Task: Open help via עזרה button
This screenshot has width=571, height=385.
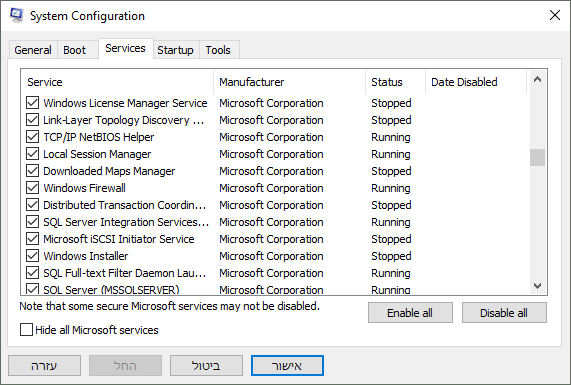Action: (44, 366)
